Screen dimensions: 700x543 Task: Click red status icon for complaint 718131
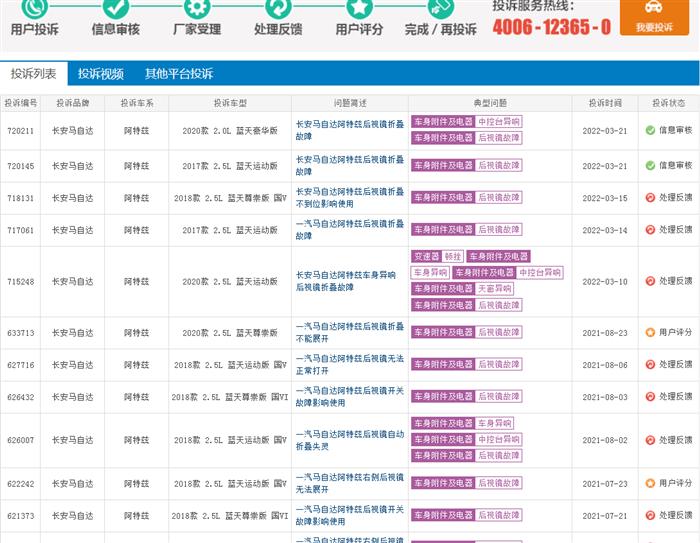[x=650, y=197]
